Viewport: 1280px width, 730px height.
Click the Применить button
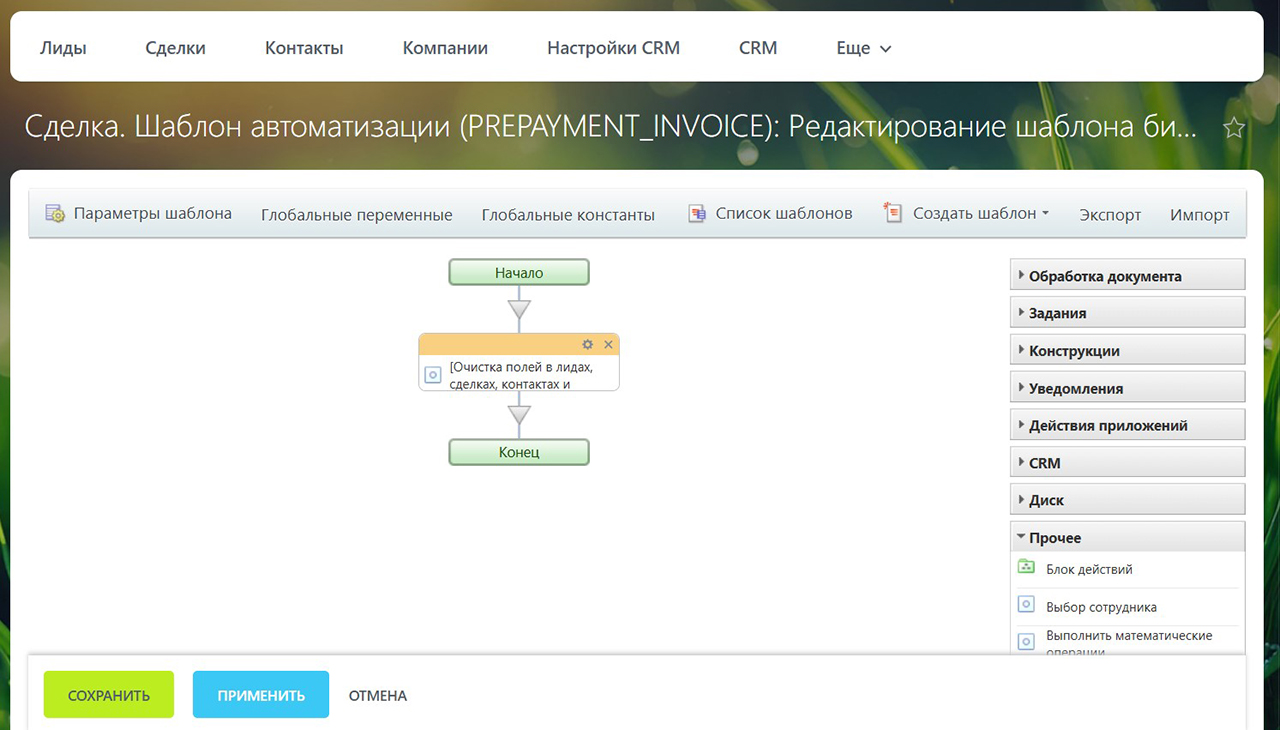261,695
